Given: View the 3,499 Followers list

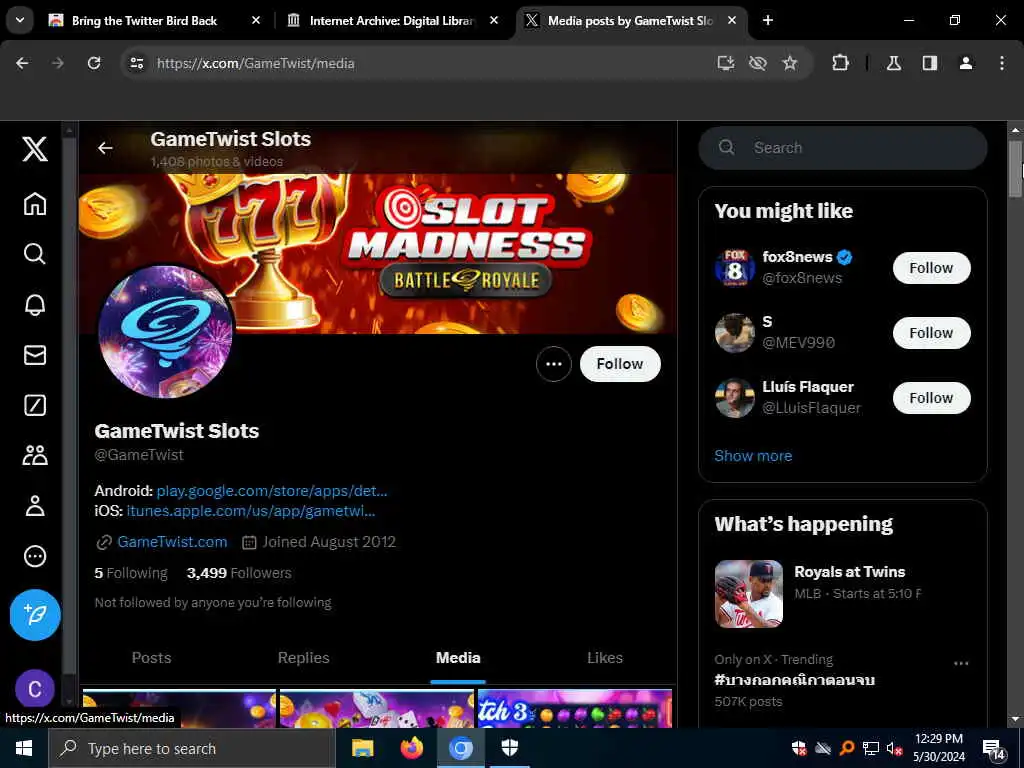Looking at the screenshot, I should click(239, 573).
